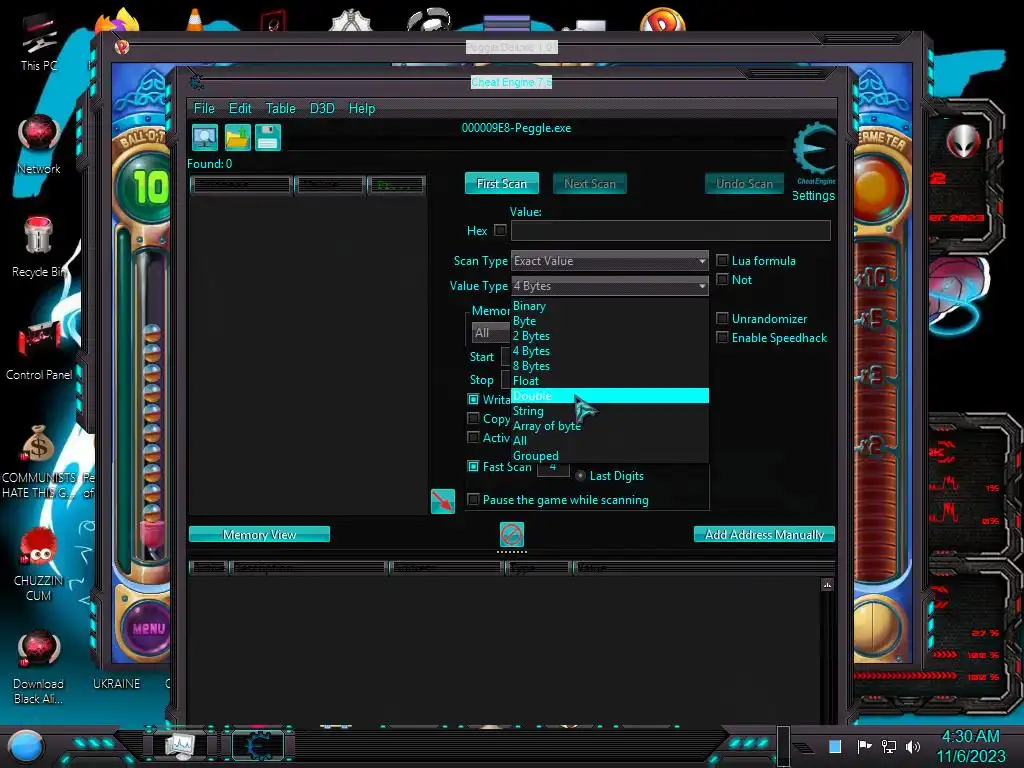Uncheck the Writable checkbox
This screenshot has width=1024, height=768.
pyautogui.click(x=473, y=399)
